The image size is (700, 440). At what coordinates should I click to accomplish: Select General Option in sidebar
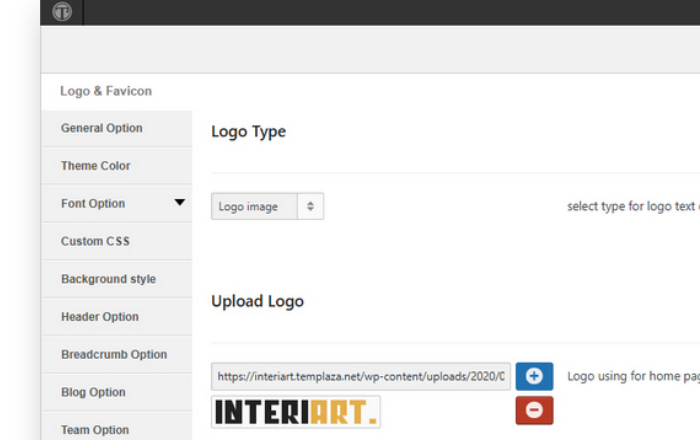(117, 129)
